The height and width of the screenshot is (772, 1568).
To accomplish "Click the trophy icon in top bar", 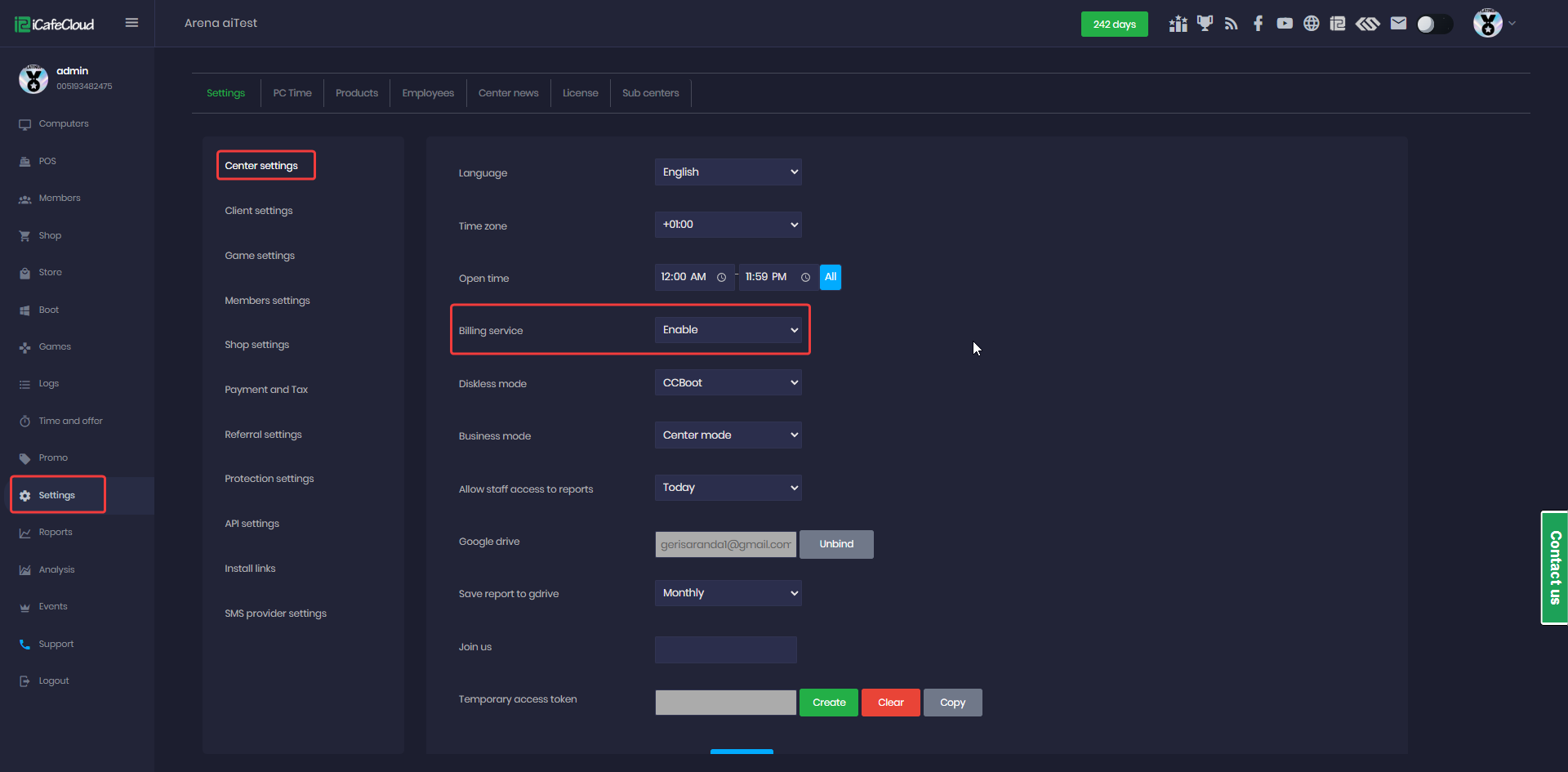I will point(1205,24).
